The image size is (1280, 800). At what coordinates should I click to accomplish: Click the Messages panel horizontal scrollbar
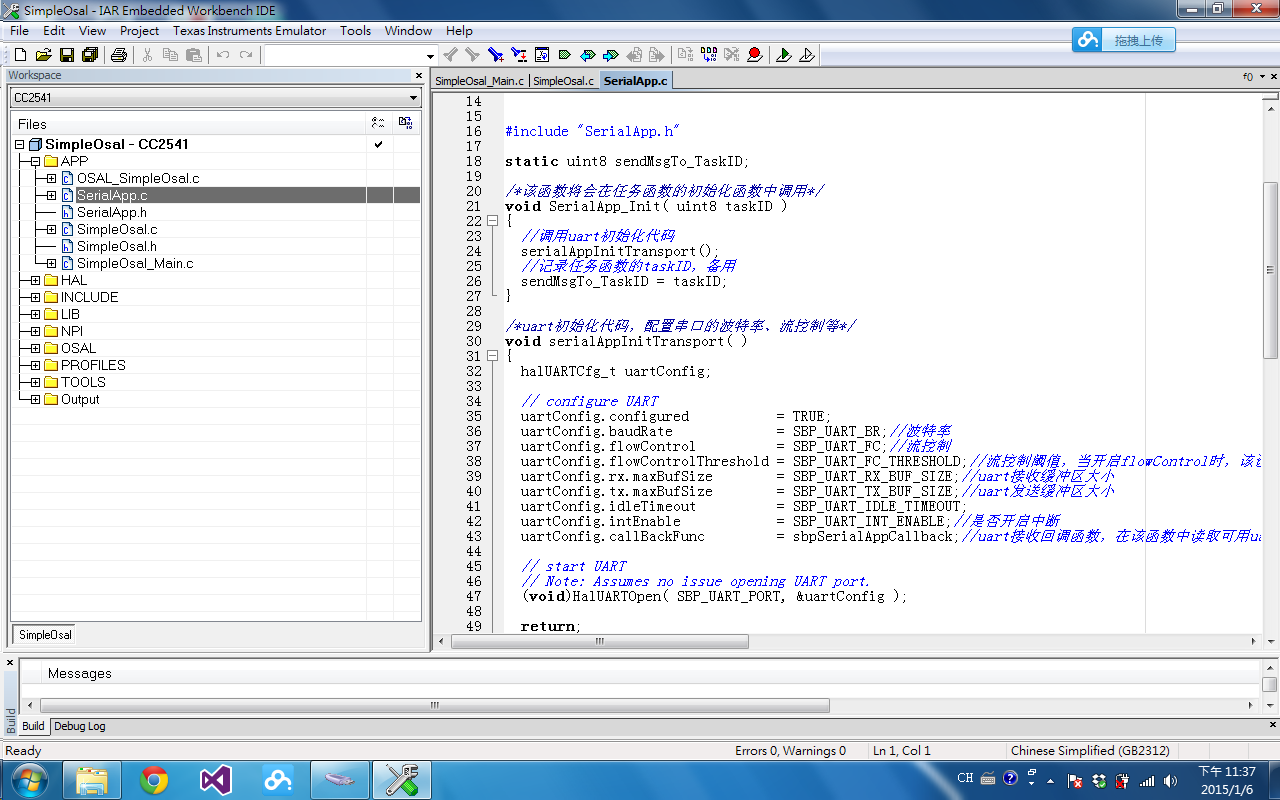(x=434, y=705)
